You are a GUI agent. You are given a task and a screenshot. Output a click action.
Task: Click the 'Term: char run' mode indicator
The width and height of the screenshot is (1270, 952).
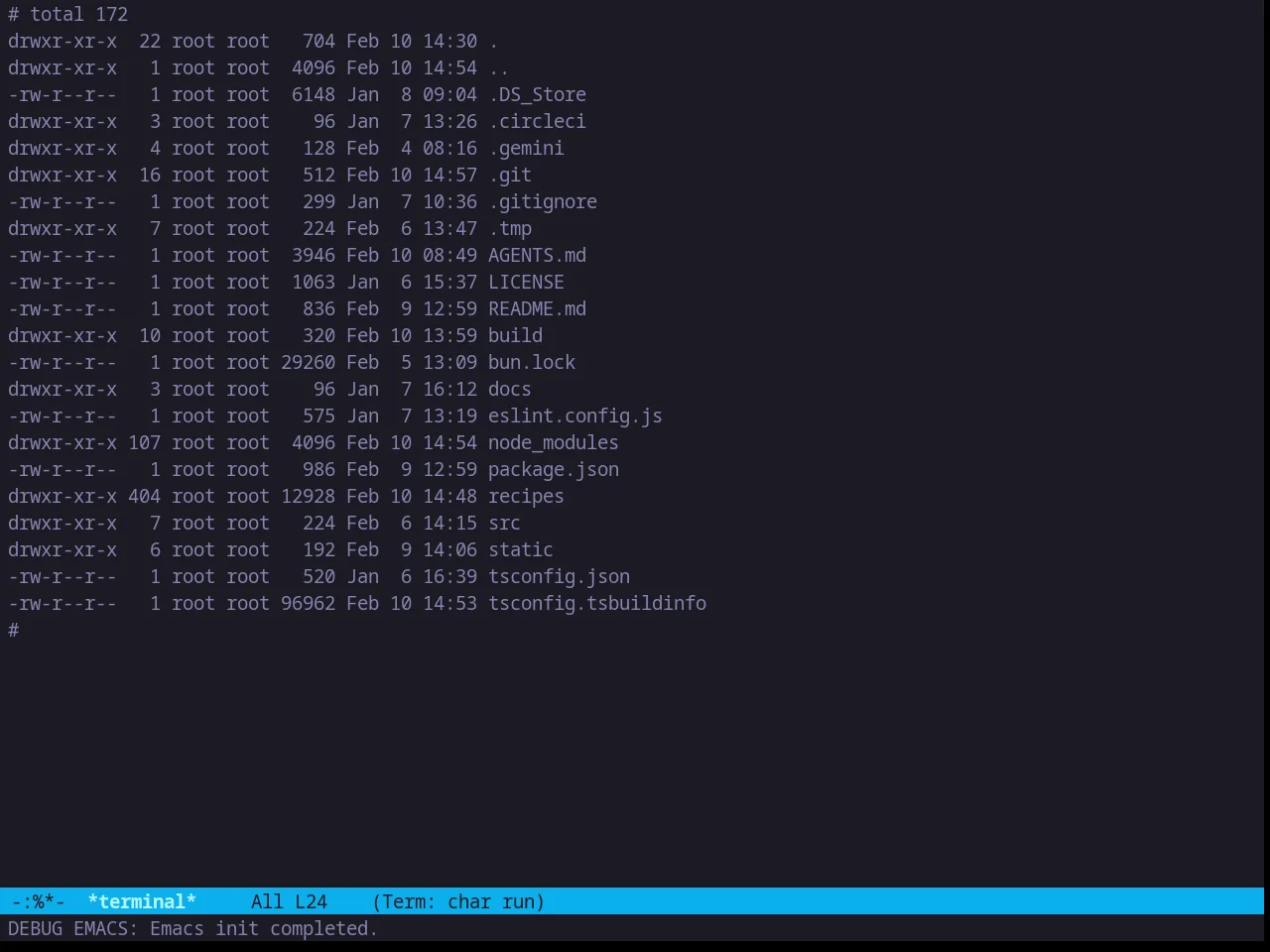click(x=458, y=901)
